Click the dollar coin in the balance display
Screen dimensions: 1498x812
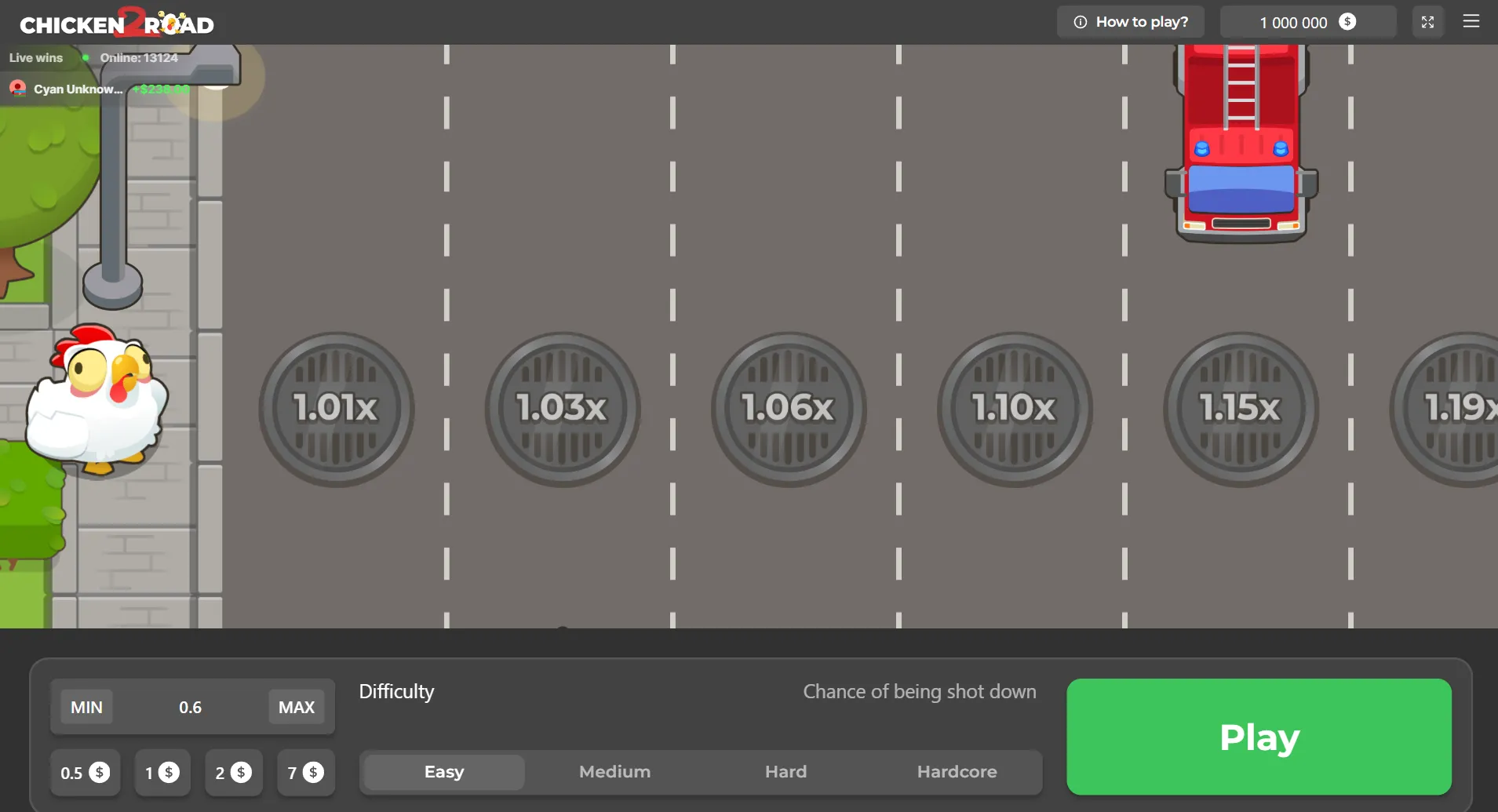1347,22
